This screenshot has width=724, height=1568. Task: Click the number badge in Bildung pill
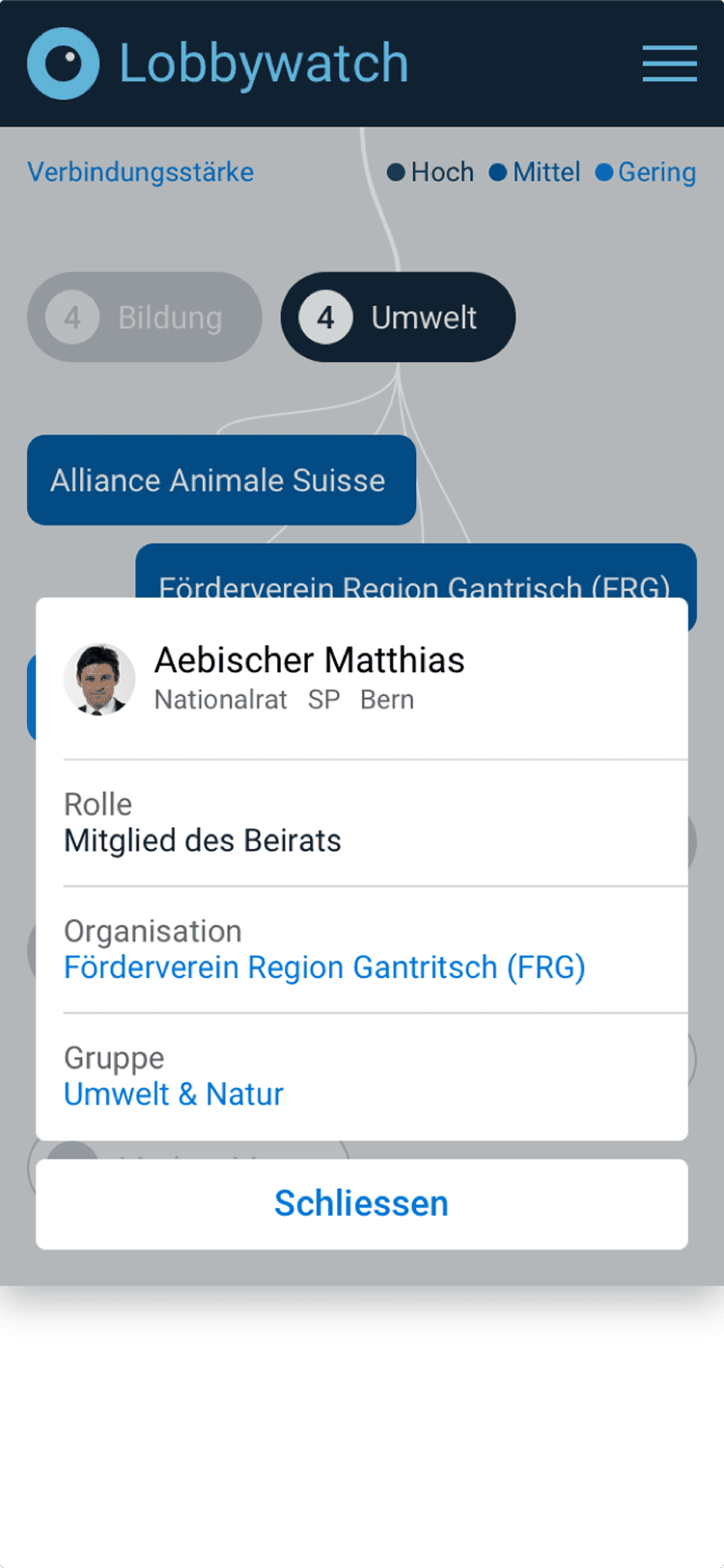tap(72, 318)
